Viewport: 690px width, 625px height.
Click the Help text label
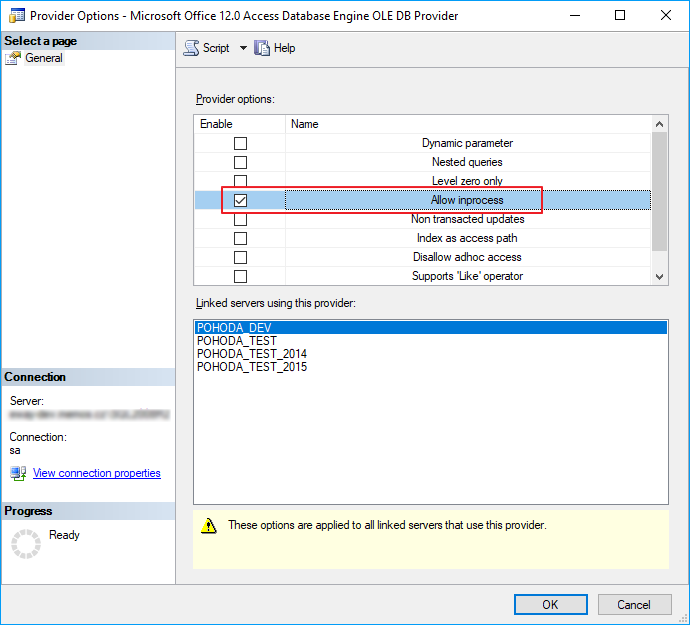click(284, 48)
